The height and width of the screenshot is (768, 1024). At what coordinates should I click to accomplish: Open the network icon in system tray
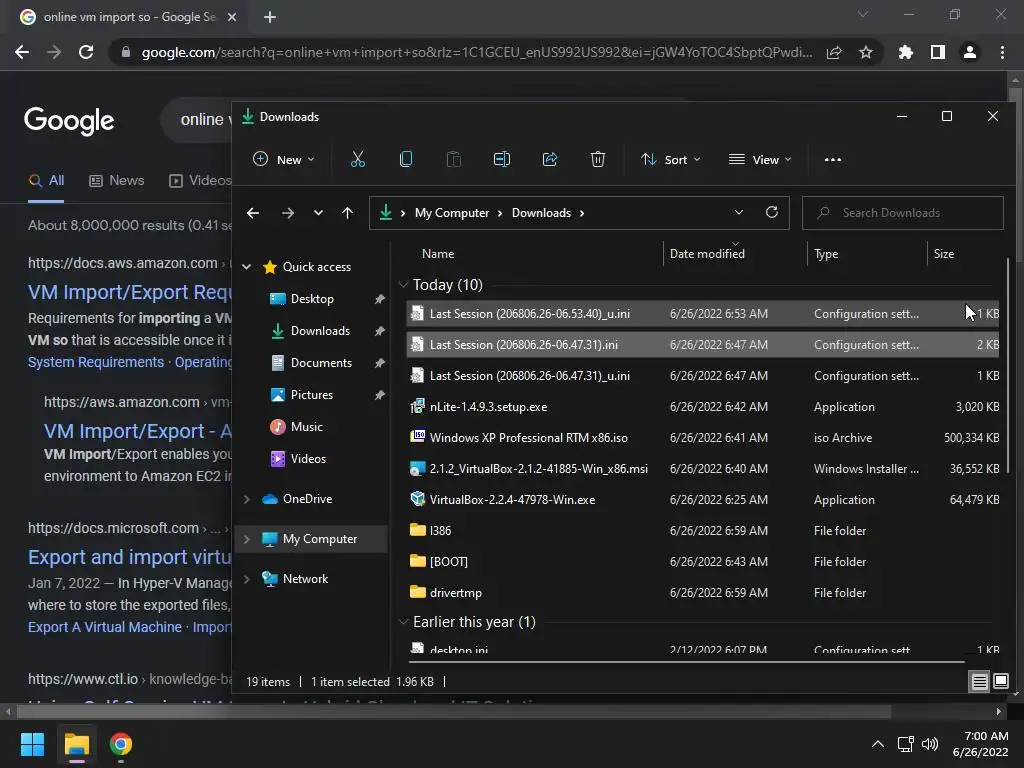click(905, 744)
